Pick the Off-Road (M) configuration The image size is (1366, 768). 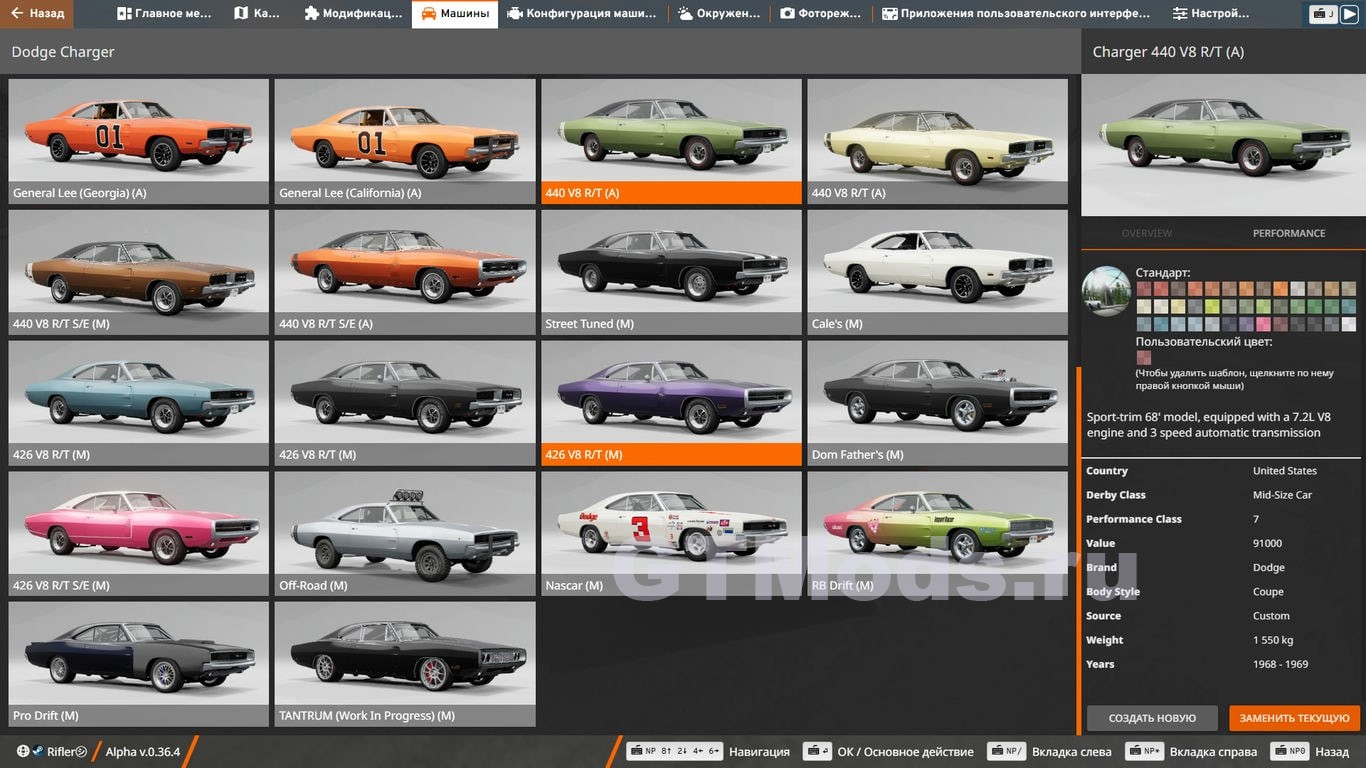(405, 534)
